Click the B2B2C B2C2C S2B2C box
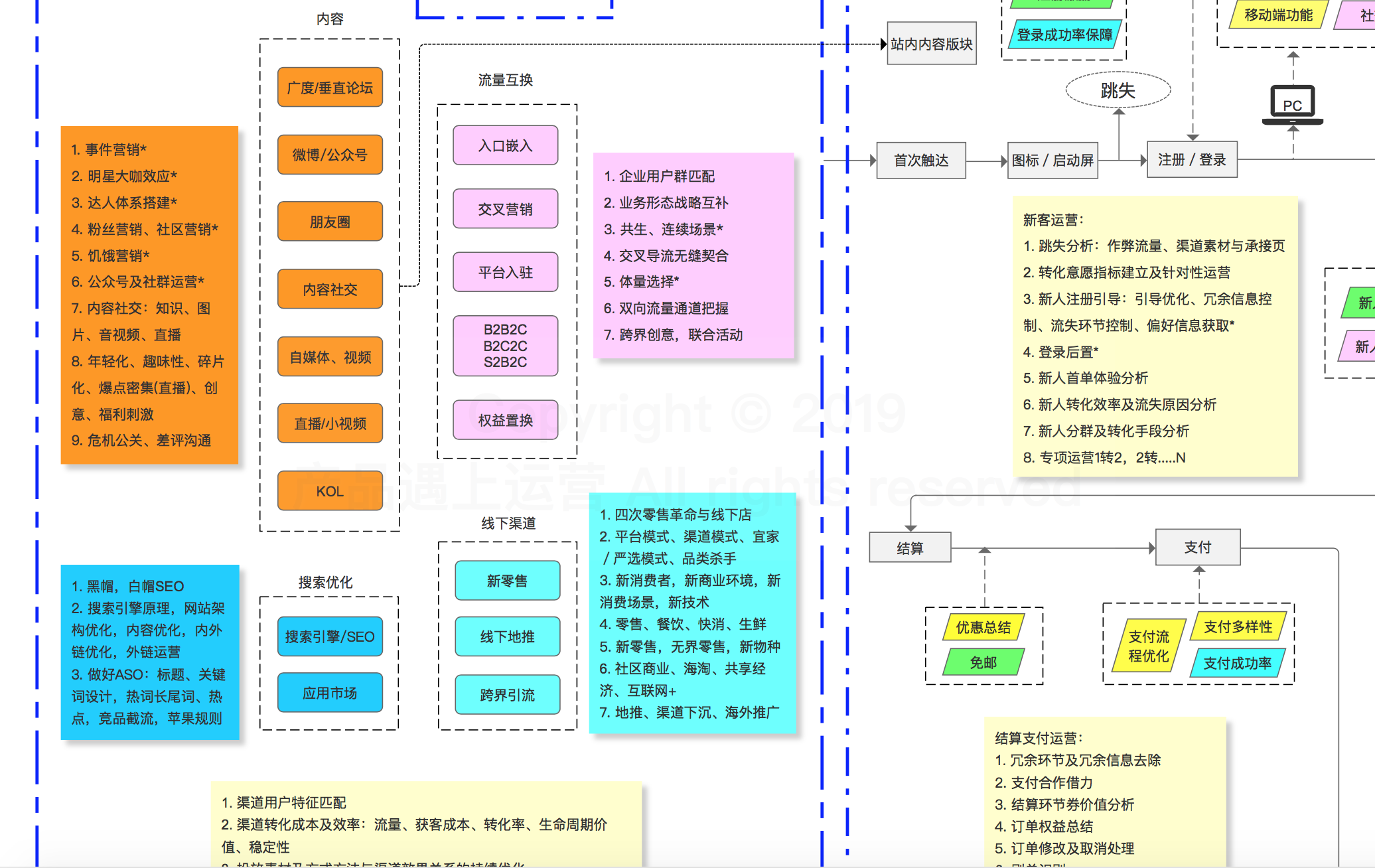This screenshot has height=868, width=1375. pyautogui.click(x=505, y=346)
